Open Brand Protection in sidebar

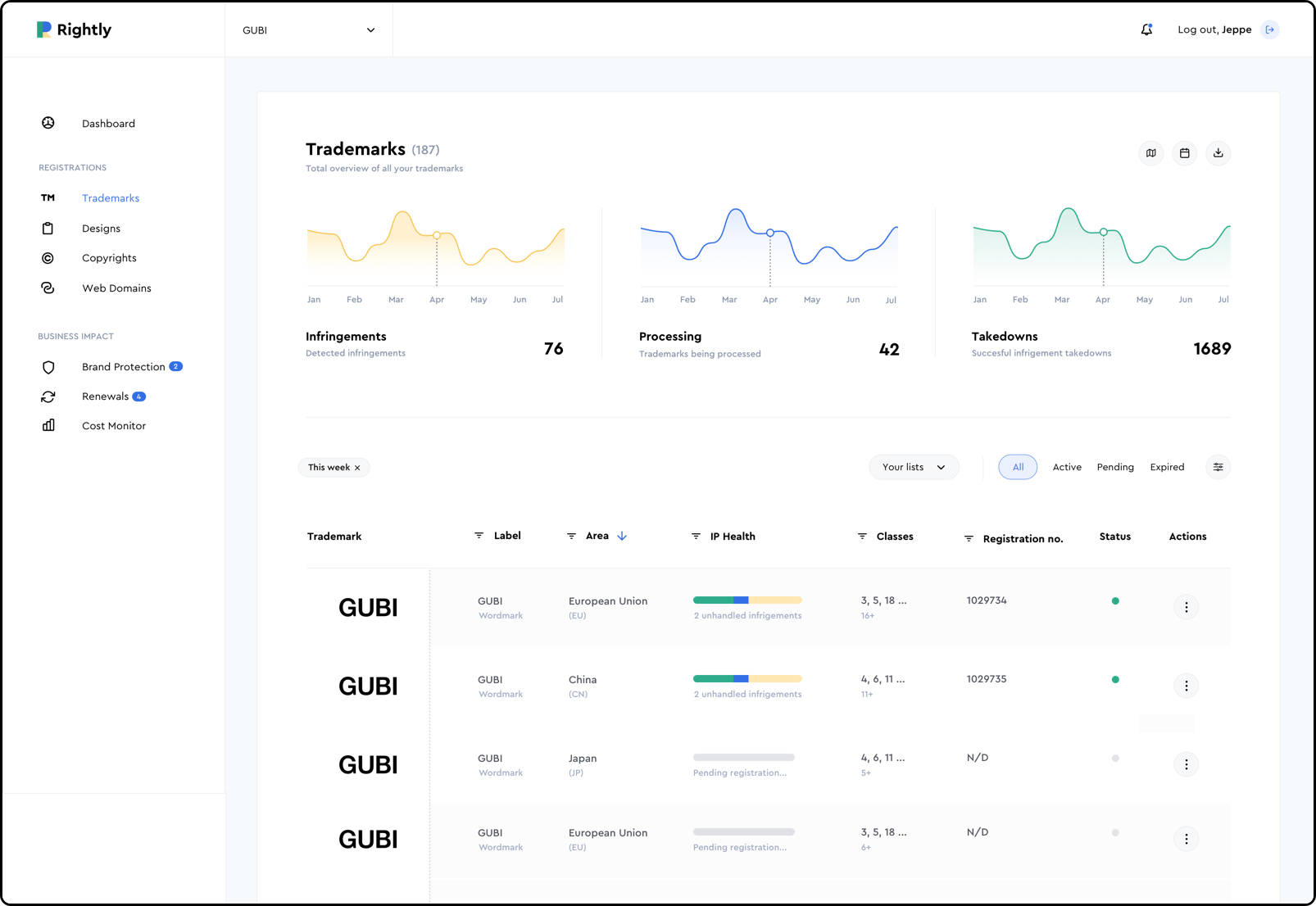click(124, 367)
